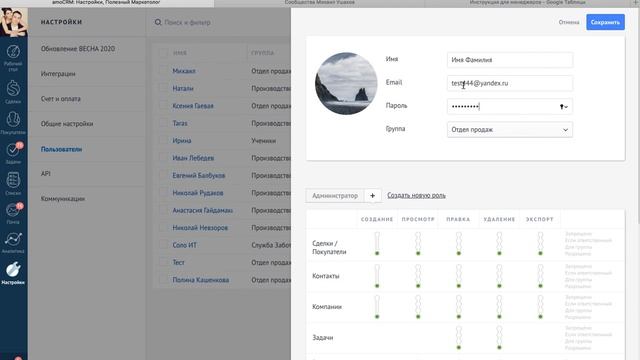Open user Тест
The height and width of the screenshot is (360, 640).
point(178,262)
